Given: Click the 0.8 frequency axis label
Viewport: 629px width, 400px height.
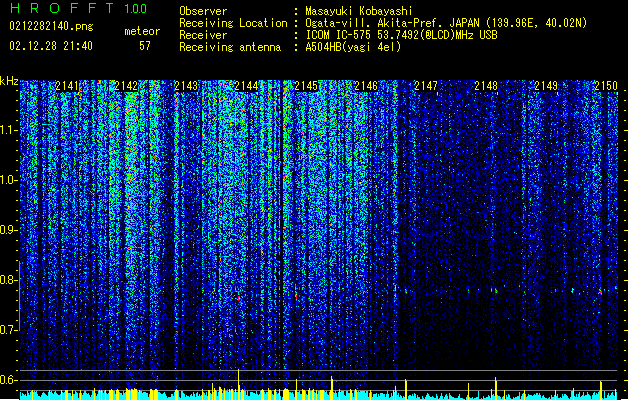Looking at the screenshot, I should tap(8, 280).
